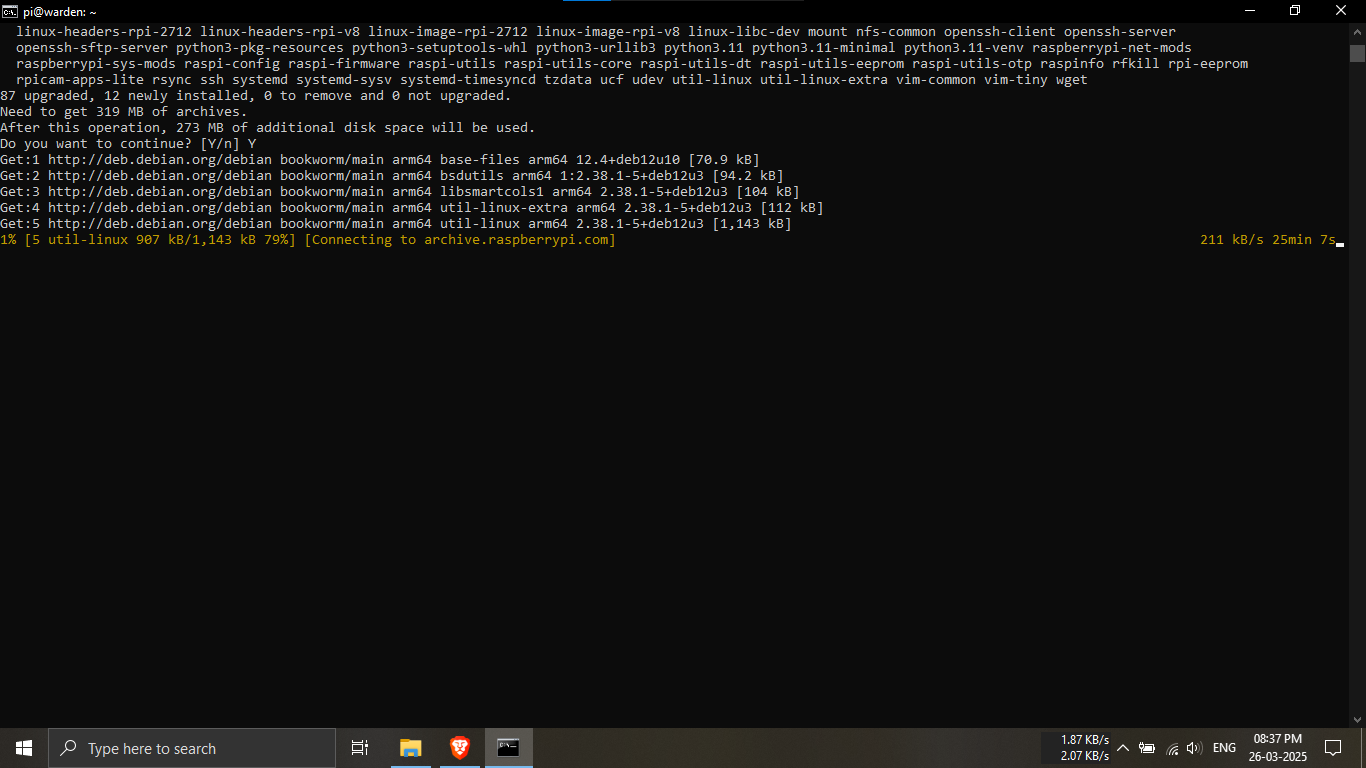1366x768 pixels.
Task: Open the notification action center
Action: click(x=1332, y=748)
